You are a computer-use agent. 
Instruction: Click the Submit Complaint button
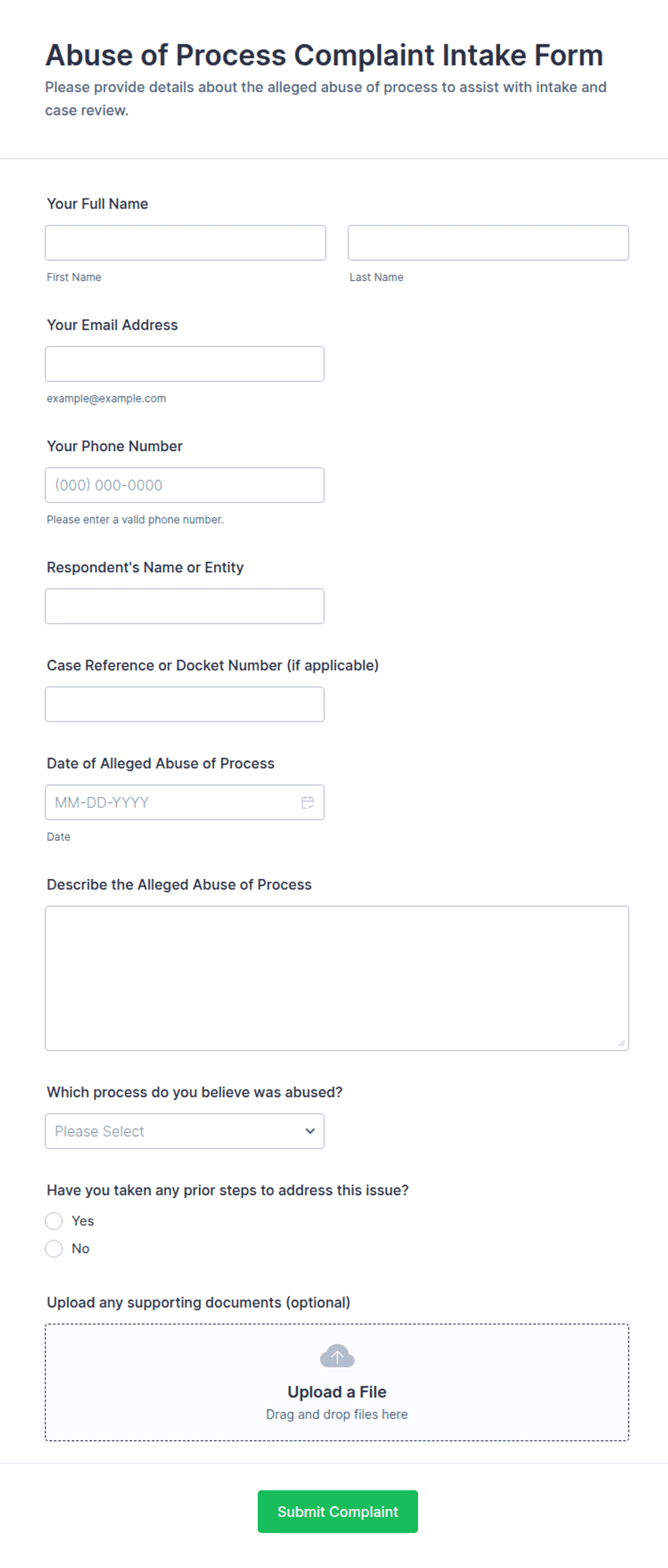[338, 1511]
